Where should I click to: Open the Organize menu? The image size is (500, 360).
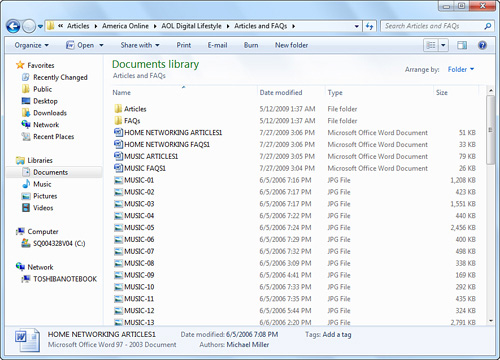32,45
